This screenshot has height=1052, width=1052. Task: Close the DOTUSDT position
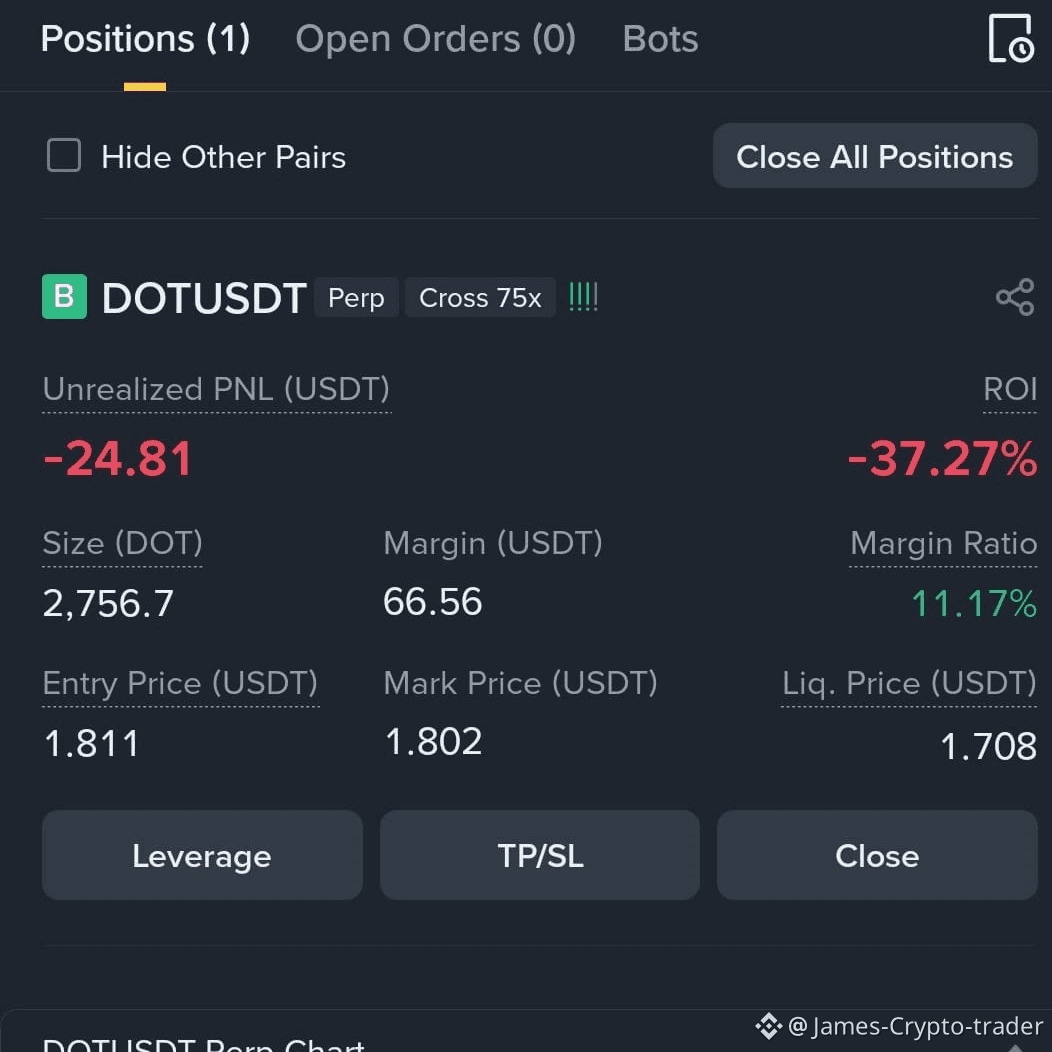pos(877,855)
